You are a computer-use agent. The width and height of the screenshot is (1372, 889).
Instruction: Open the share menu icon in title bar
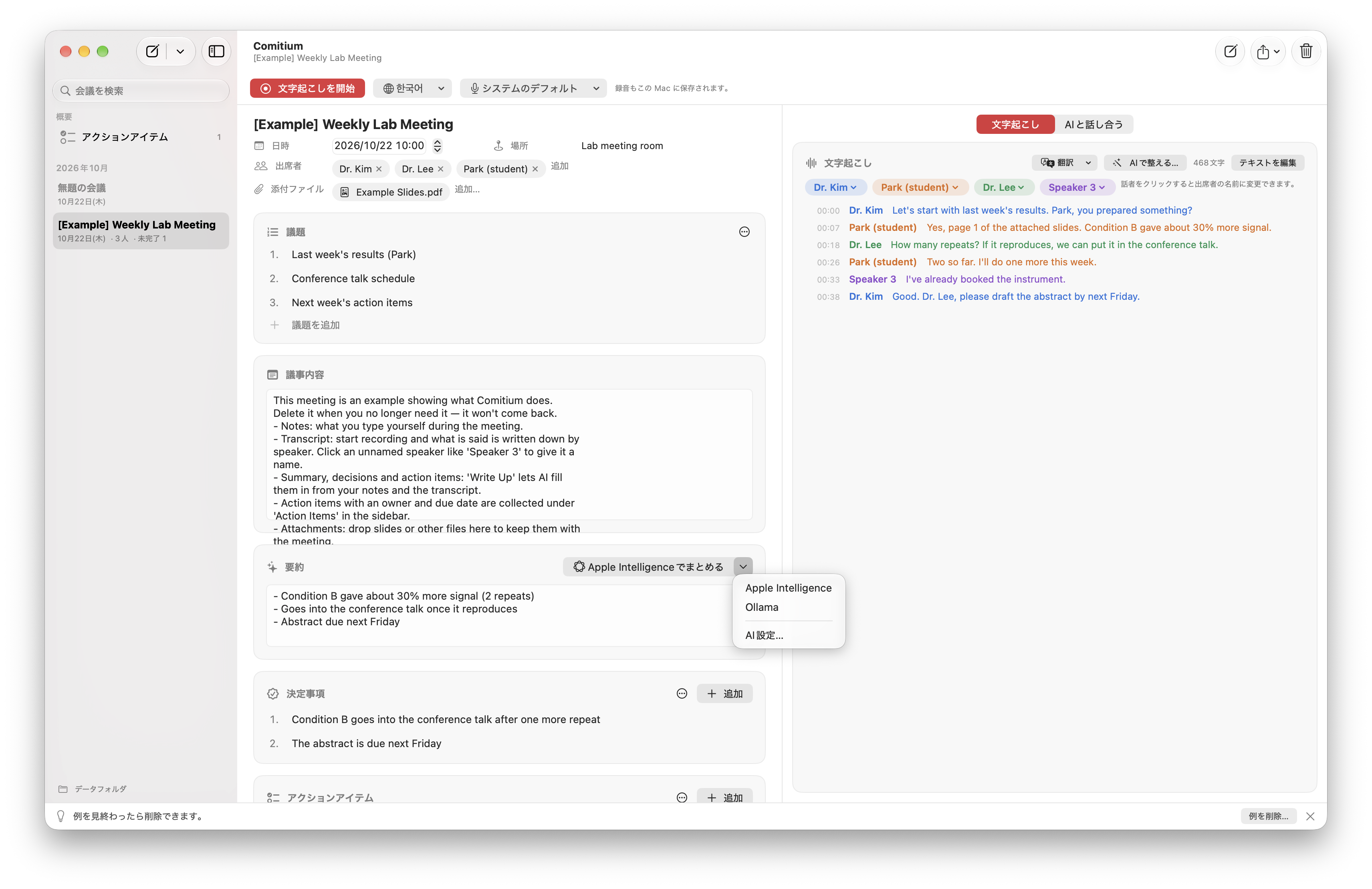pos(1268,51)
